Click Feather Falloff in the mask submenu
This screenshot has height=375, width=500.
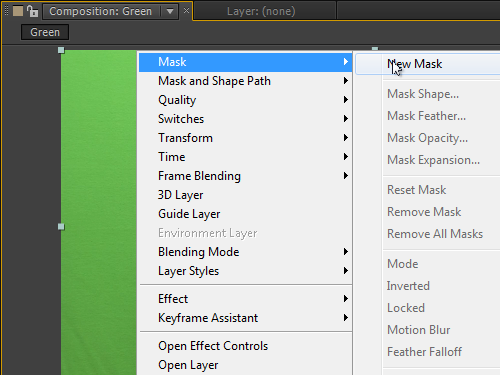[424, 352]
